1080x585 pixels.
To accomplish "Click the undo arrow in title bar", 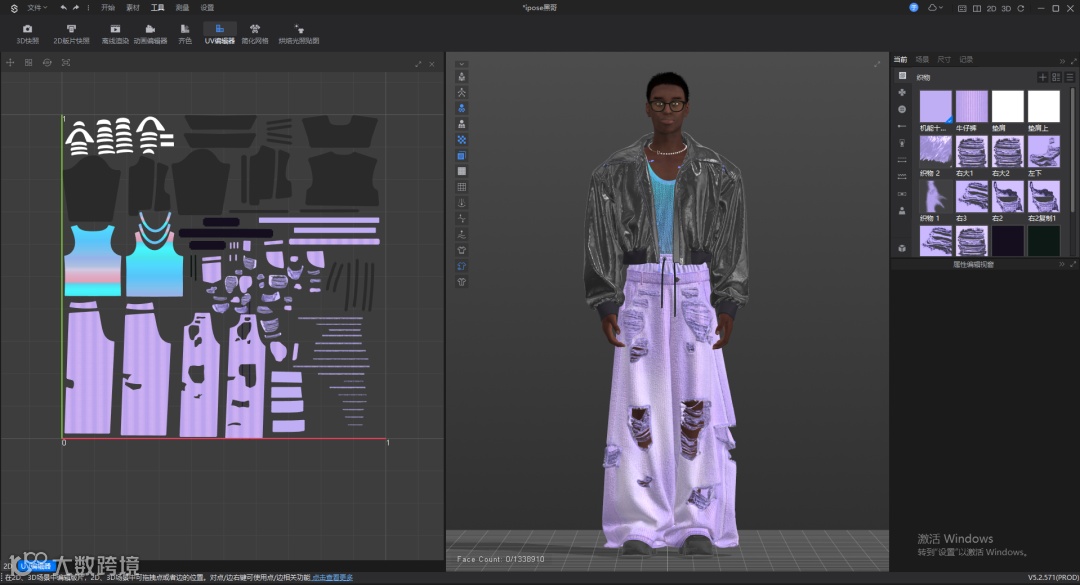I will point(64,7).
